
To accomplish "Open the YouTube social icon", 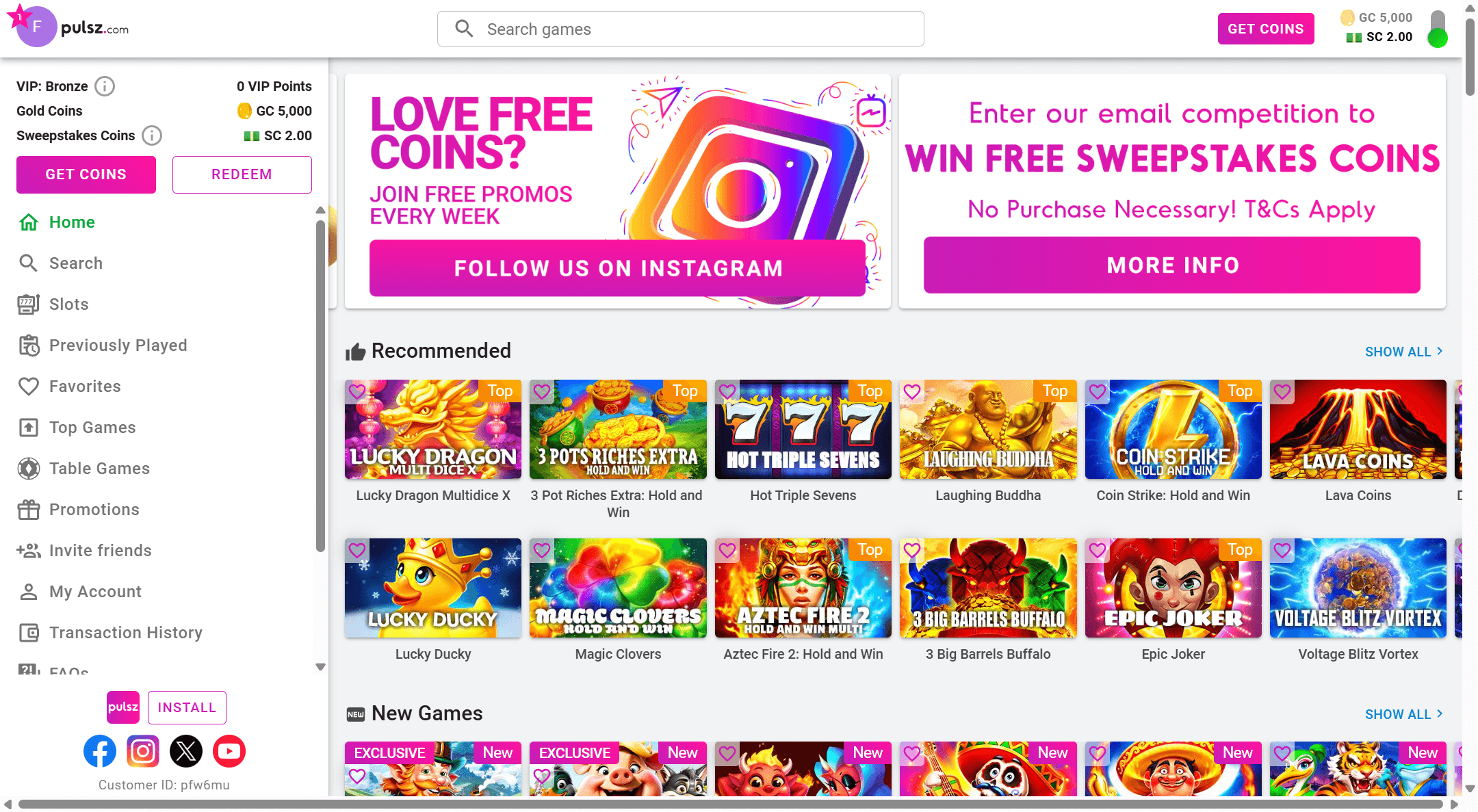I will pyautogui.click(x=229, y=751).
